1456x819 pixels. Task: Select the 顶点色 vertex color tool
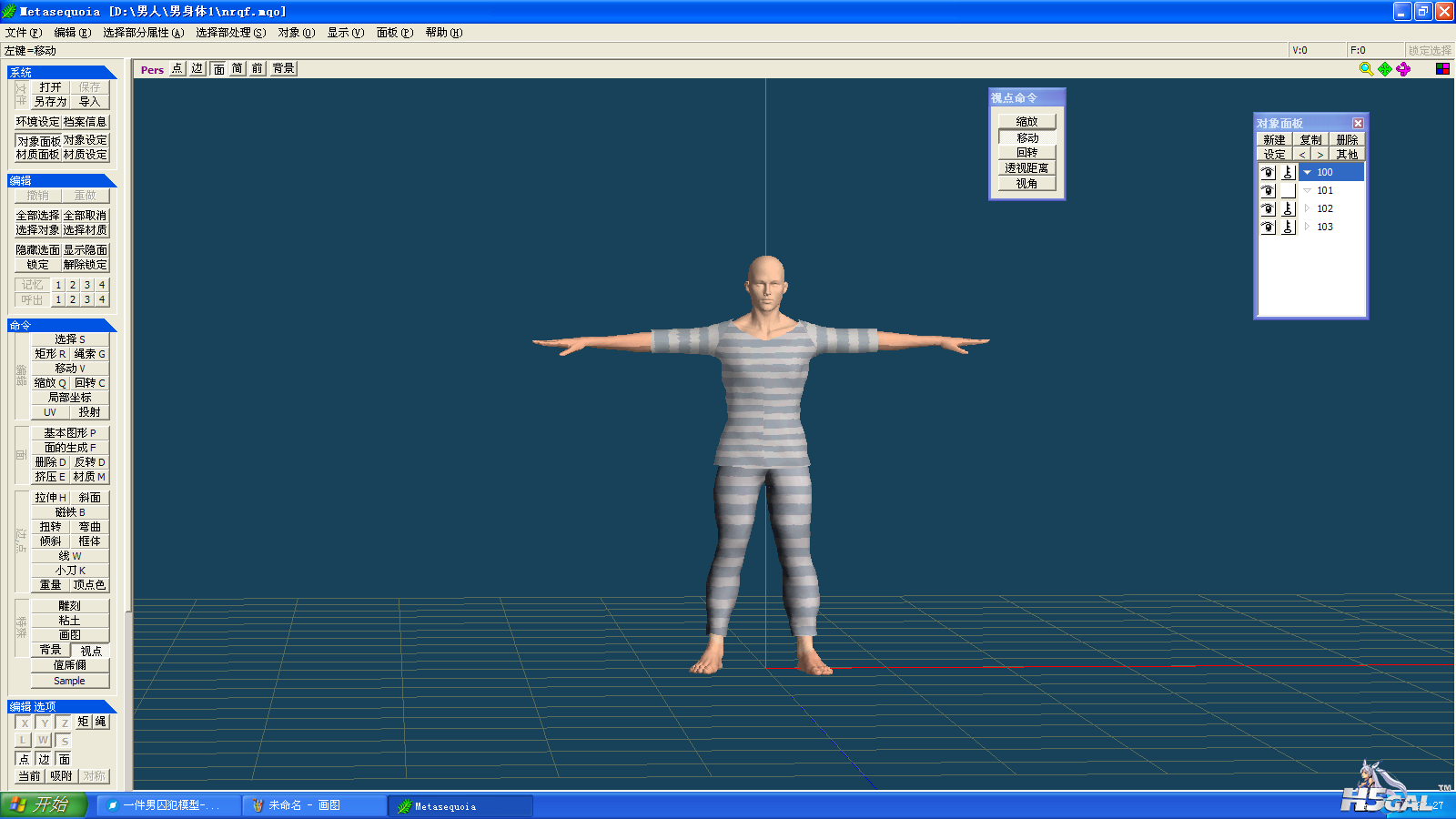pos(89,585)
